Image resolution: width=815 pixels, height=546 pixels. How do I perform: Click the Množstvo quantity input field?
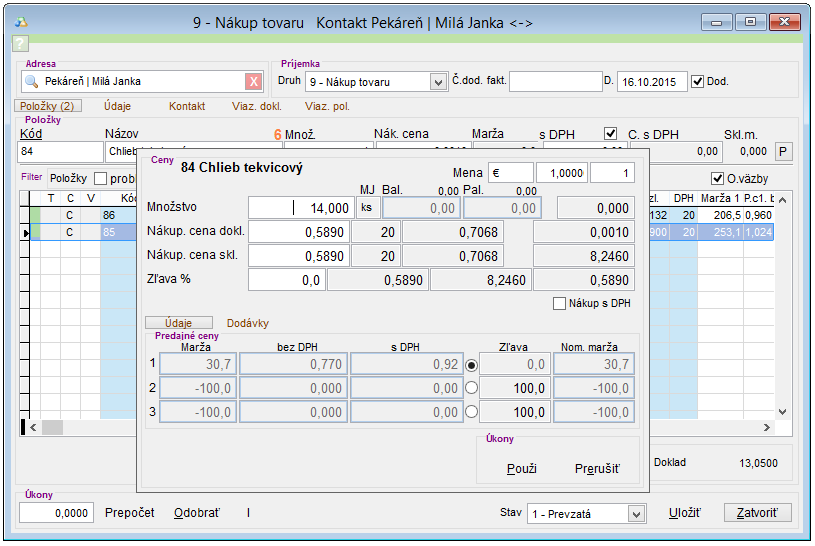(300, 207)
